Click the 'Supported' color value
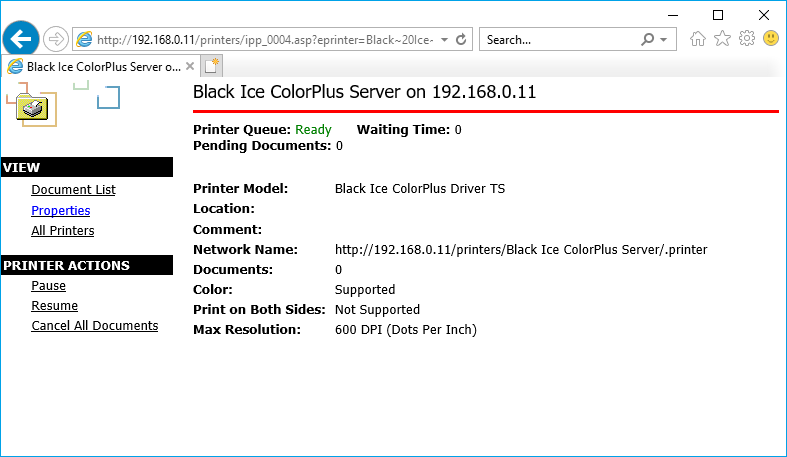Screen dimensions: 787x457 365,289
